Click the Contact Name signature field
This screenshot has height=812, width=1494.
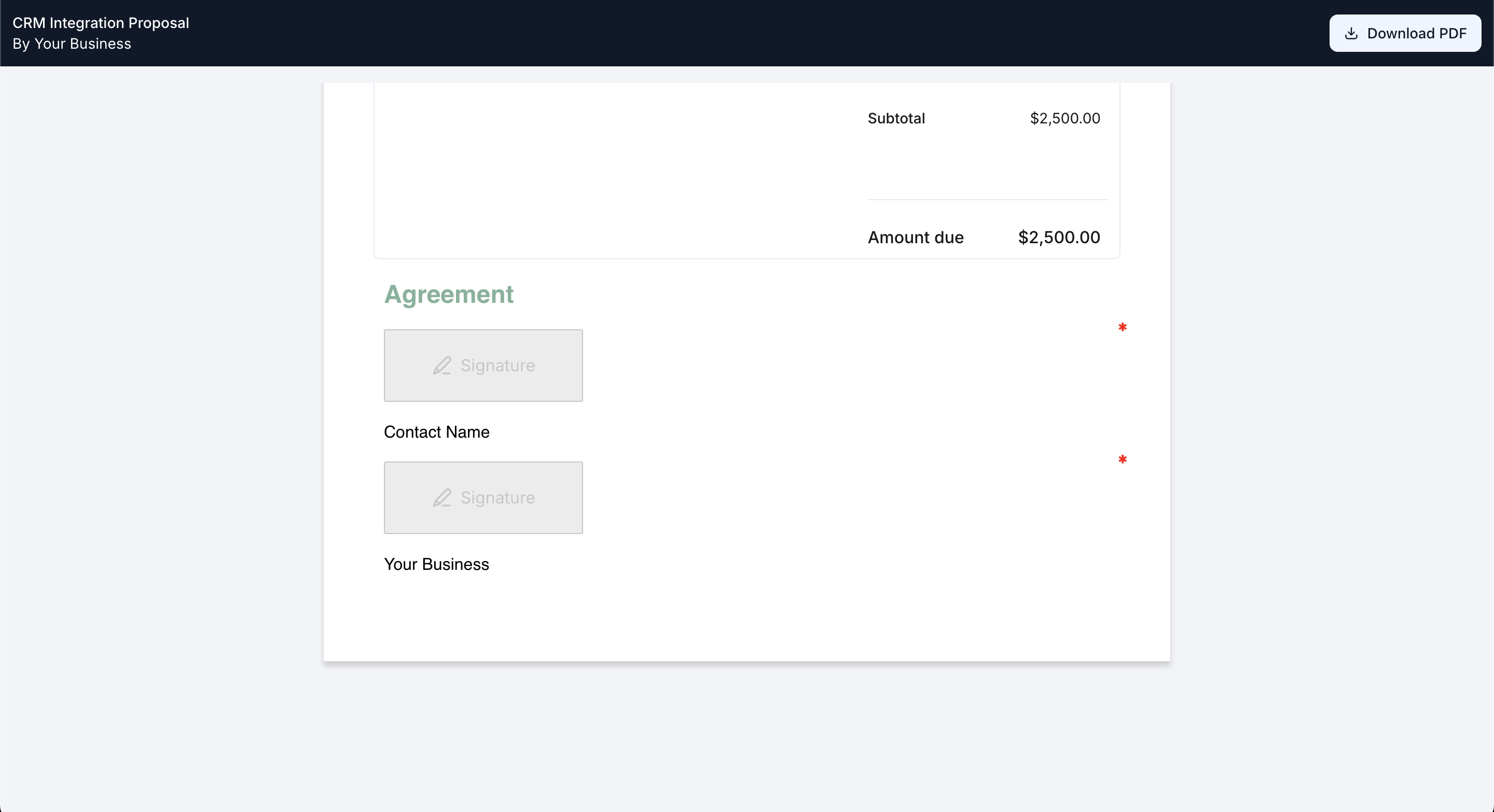(x=482, y=365)
